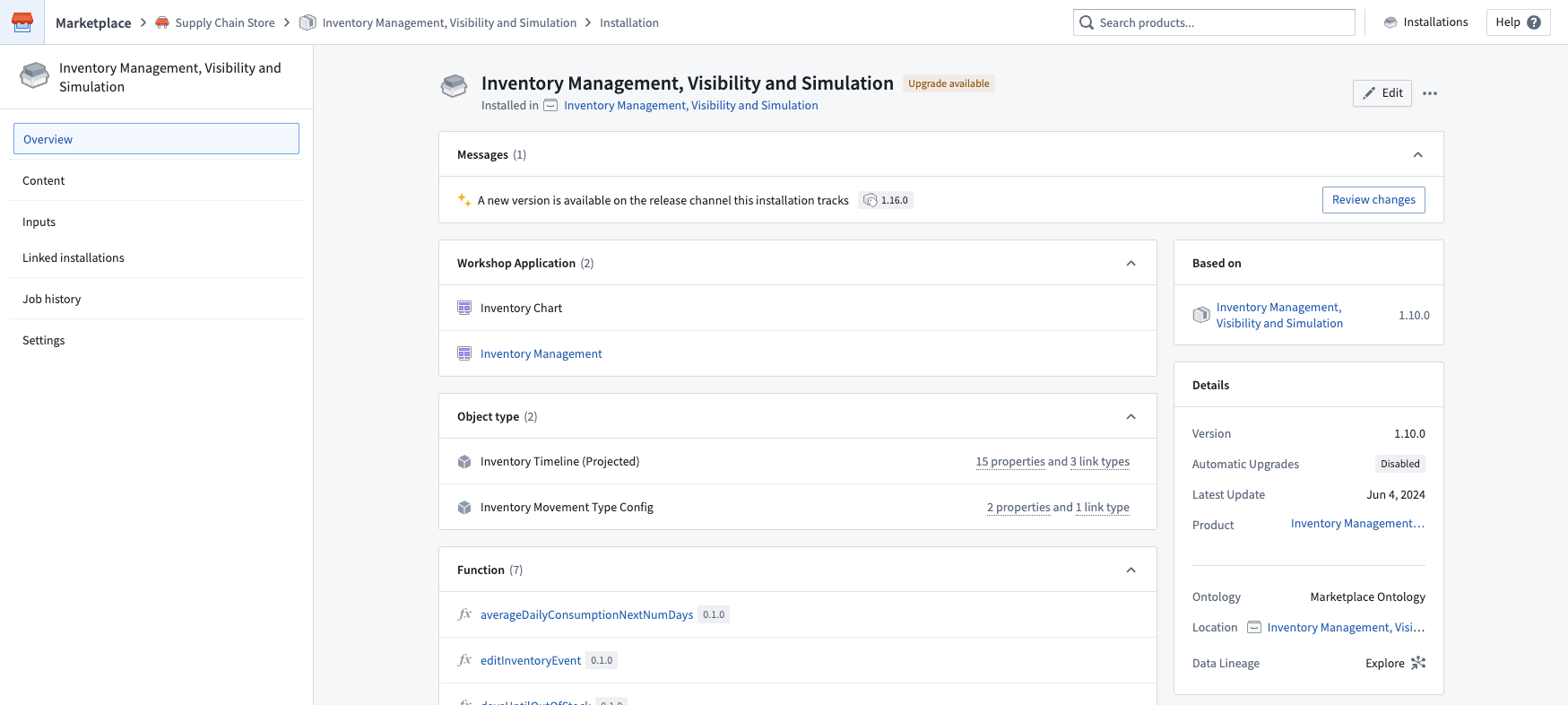Click the product cube icon in breadcrumb

[308, 22]
